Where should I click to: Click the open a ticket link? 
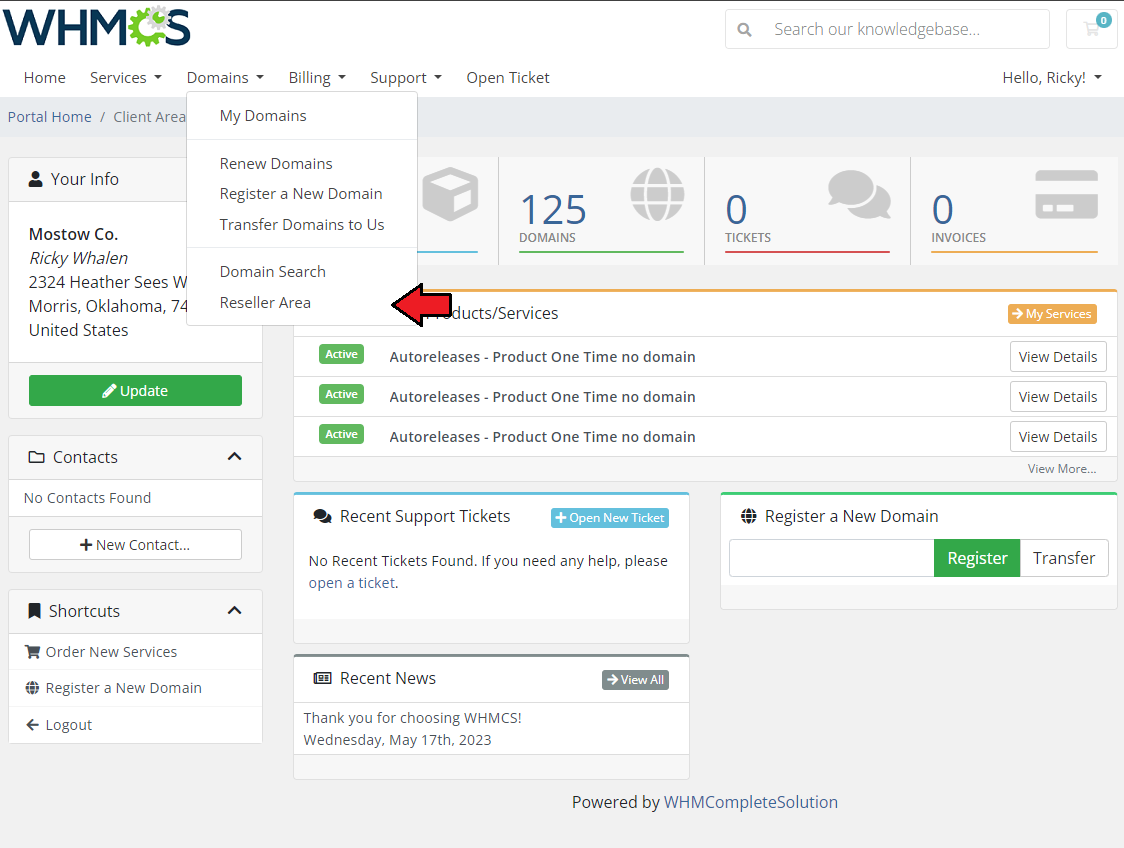352,583
